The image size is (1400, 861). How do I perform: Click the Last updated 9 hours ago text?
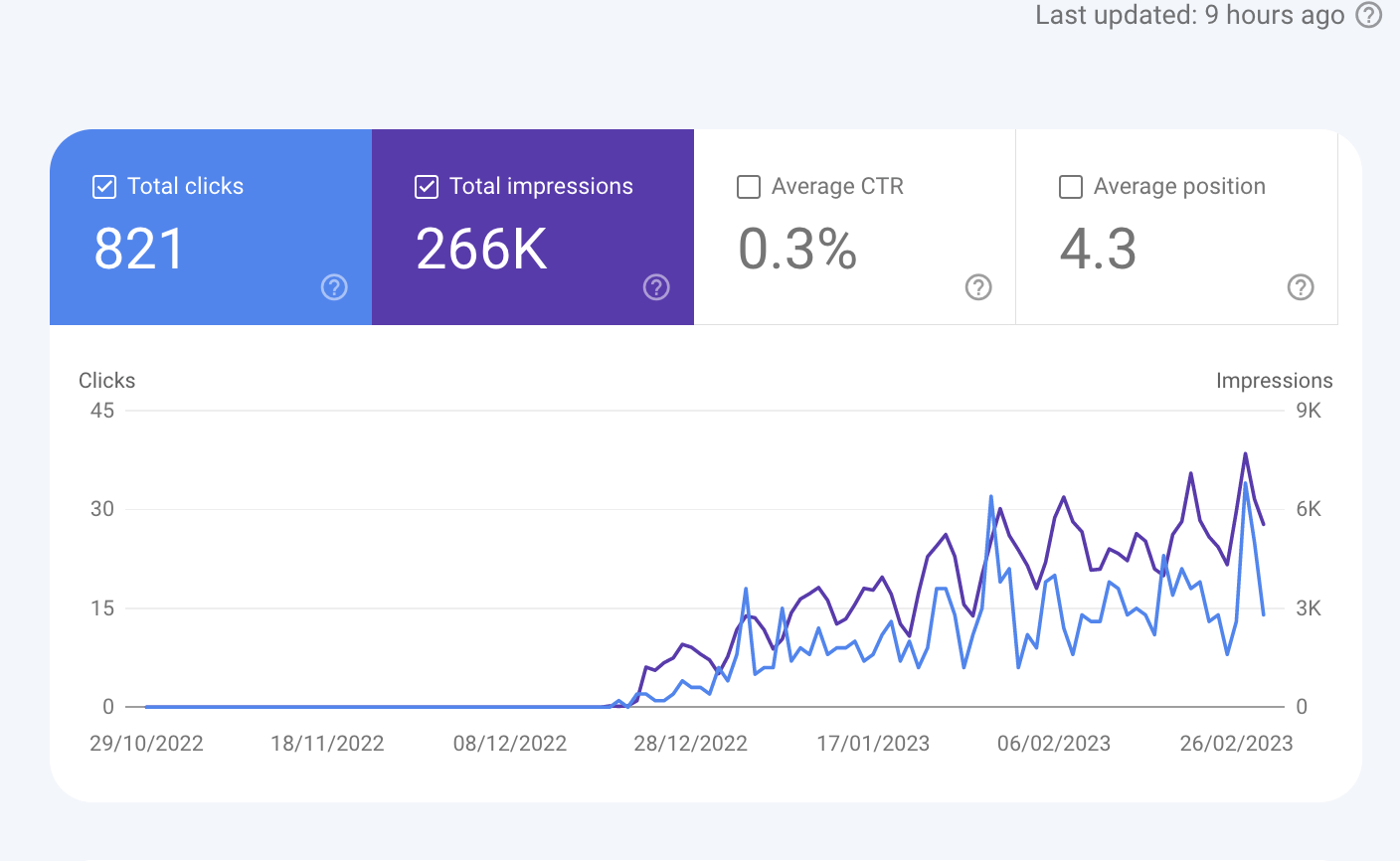[1189, 15]
